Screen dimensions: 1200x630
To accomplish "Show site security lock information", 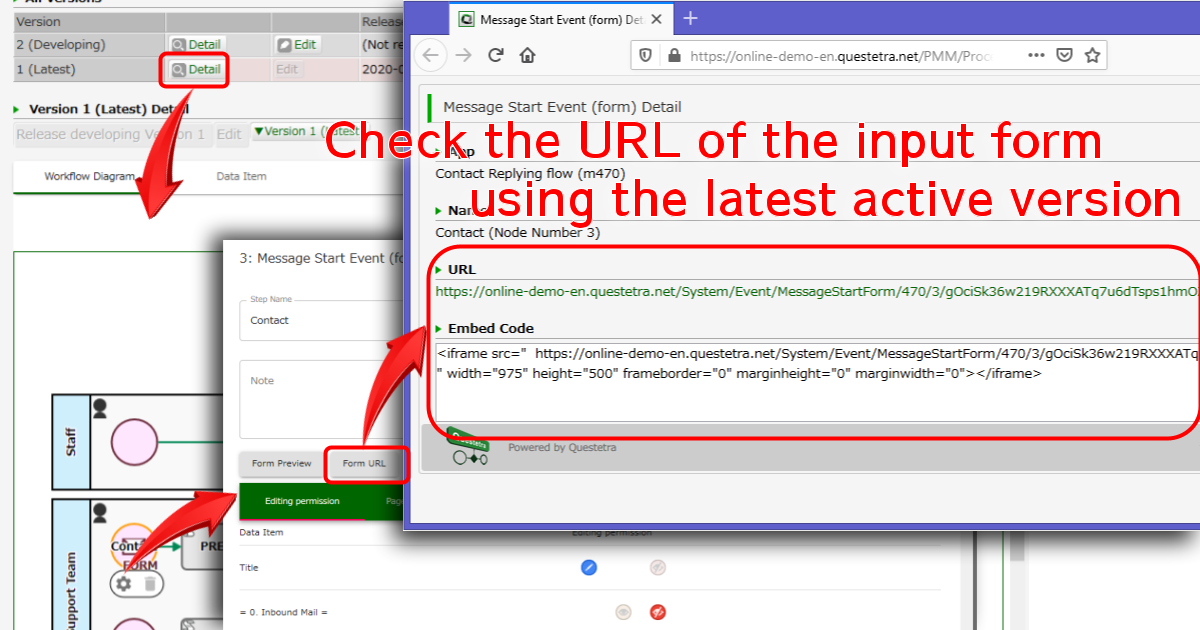I will pyautogui.click(x=674, y=56).
